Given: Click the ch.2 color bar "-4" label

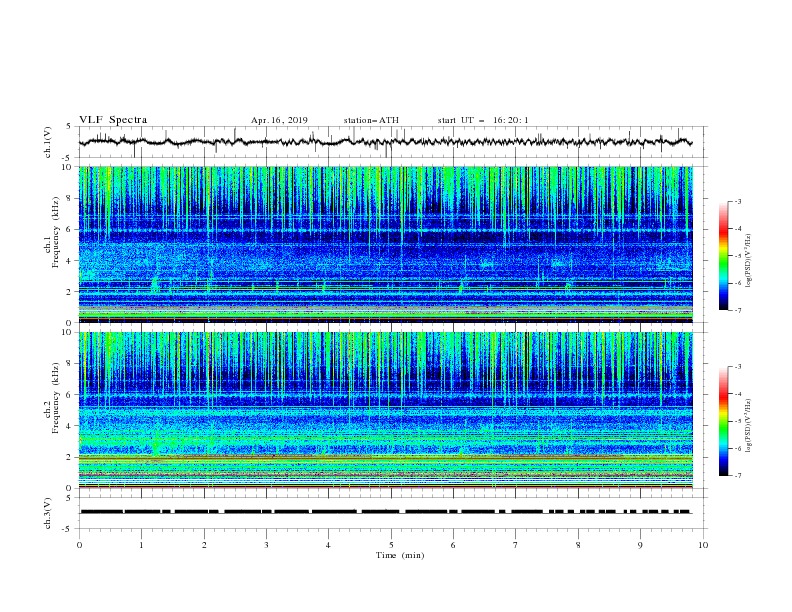Looking at the screenshot, I should (738, 394).
